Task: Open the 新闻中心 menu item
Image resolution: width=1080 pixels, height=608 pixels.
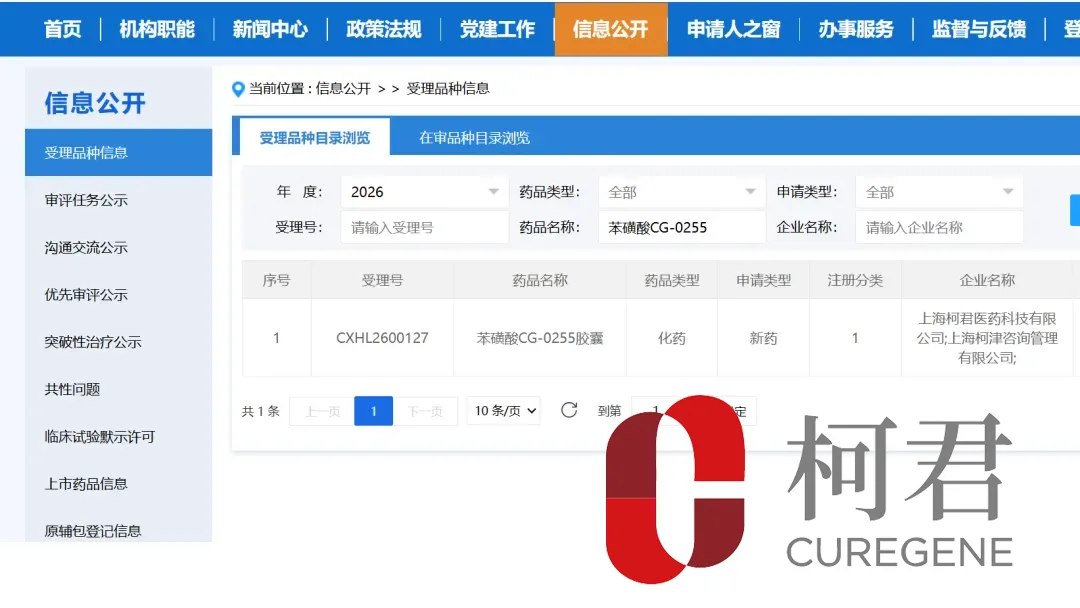Action: pos(272,29)
